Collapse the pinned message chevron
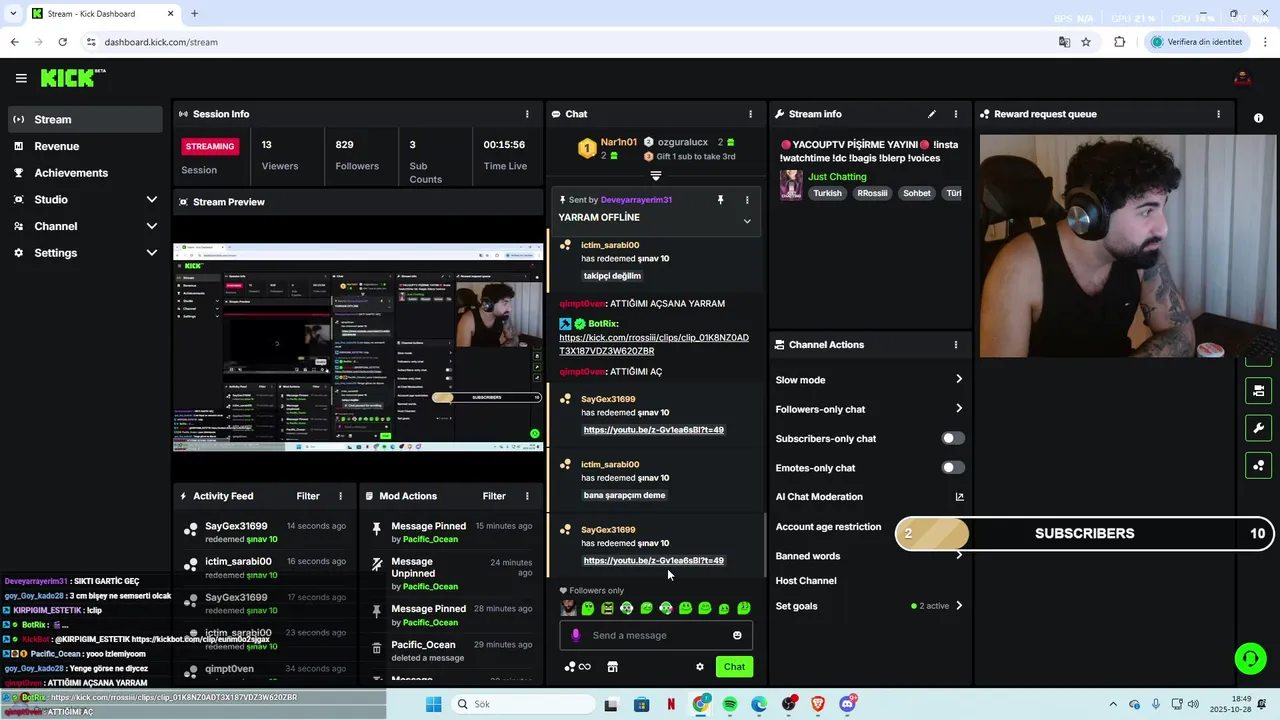Screen dimensions: 1280x720 pos(747,221)
